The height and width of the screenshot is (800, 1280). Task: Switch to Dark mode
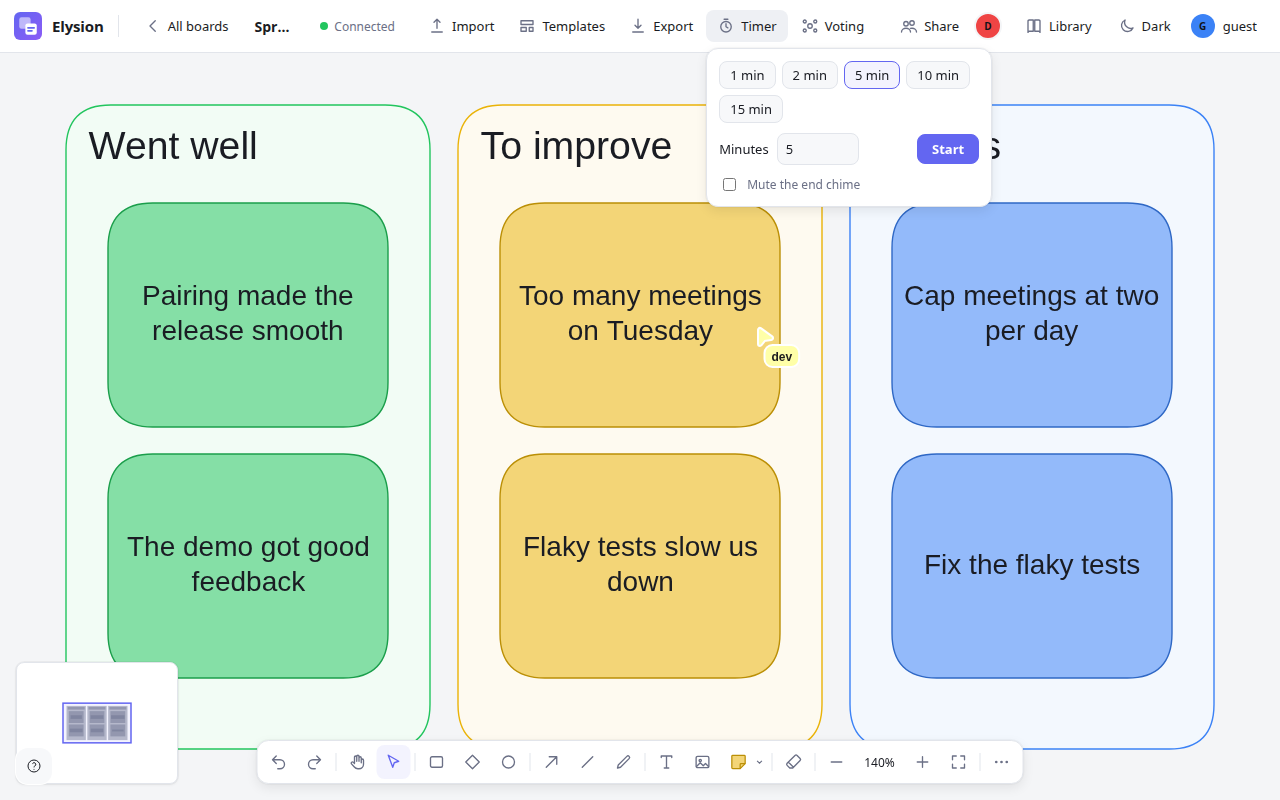[1145, 26]
